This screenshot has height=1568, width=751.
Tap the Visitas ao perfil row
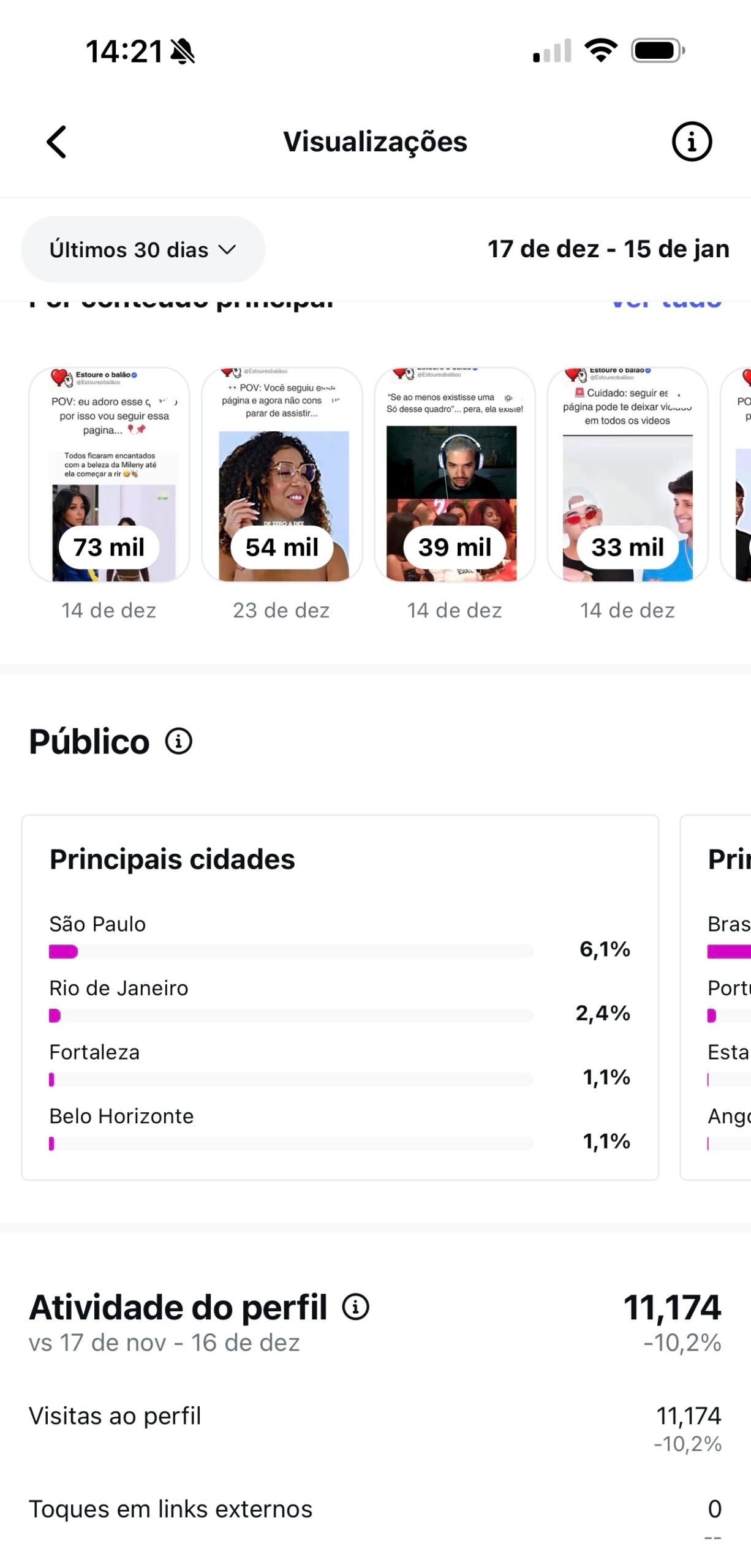tap(375, 1428)
